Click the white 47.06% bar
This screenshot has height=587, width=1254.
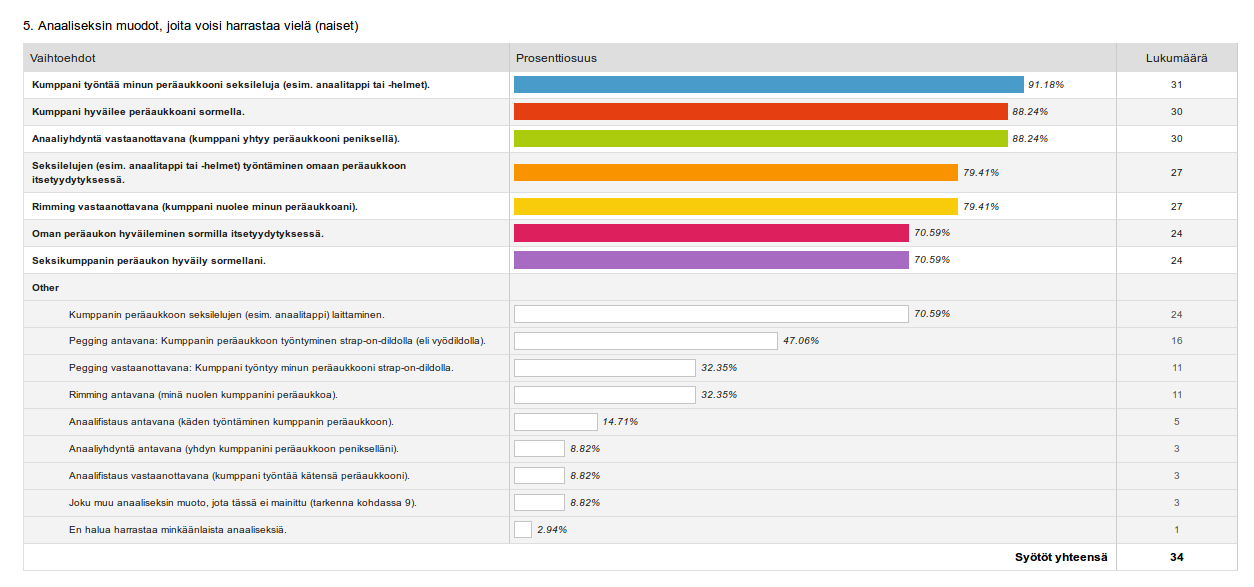click(x=645, y=341)
